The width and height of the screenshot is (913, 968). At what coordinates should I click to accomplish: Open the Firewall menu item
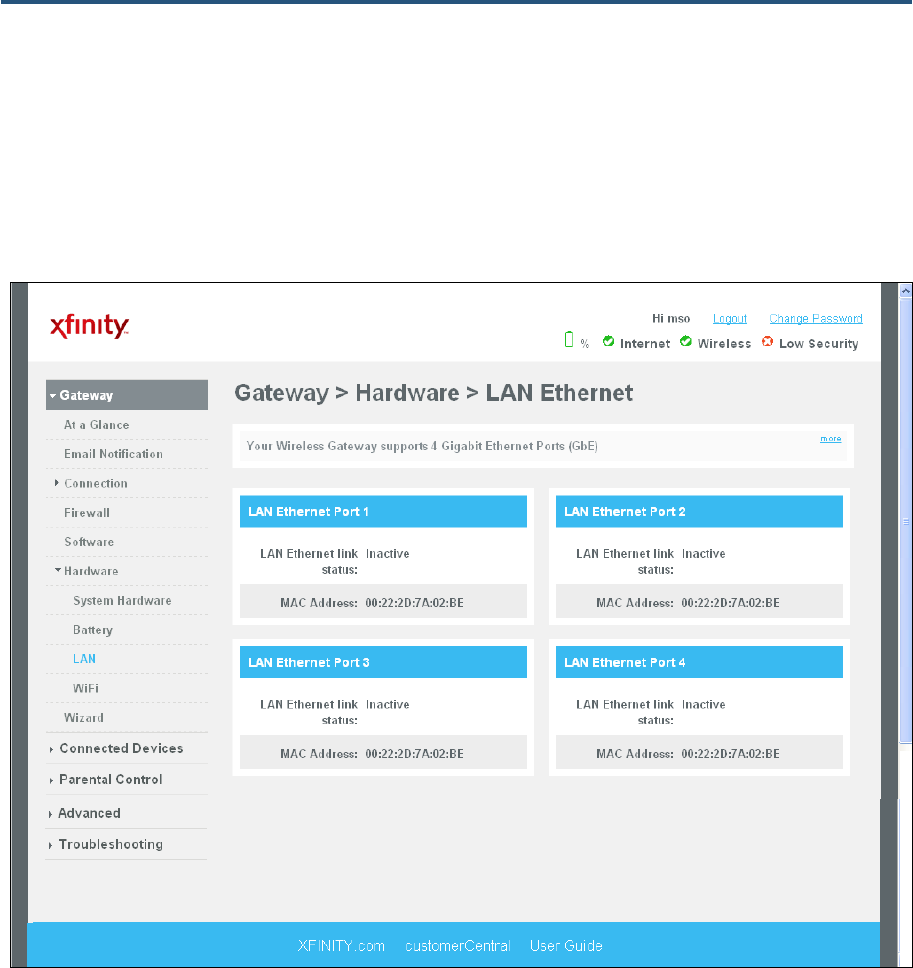point(87,512)
